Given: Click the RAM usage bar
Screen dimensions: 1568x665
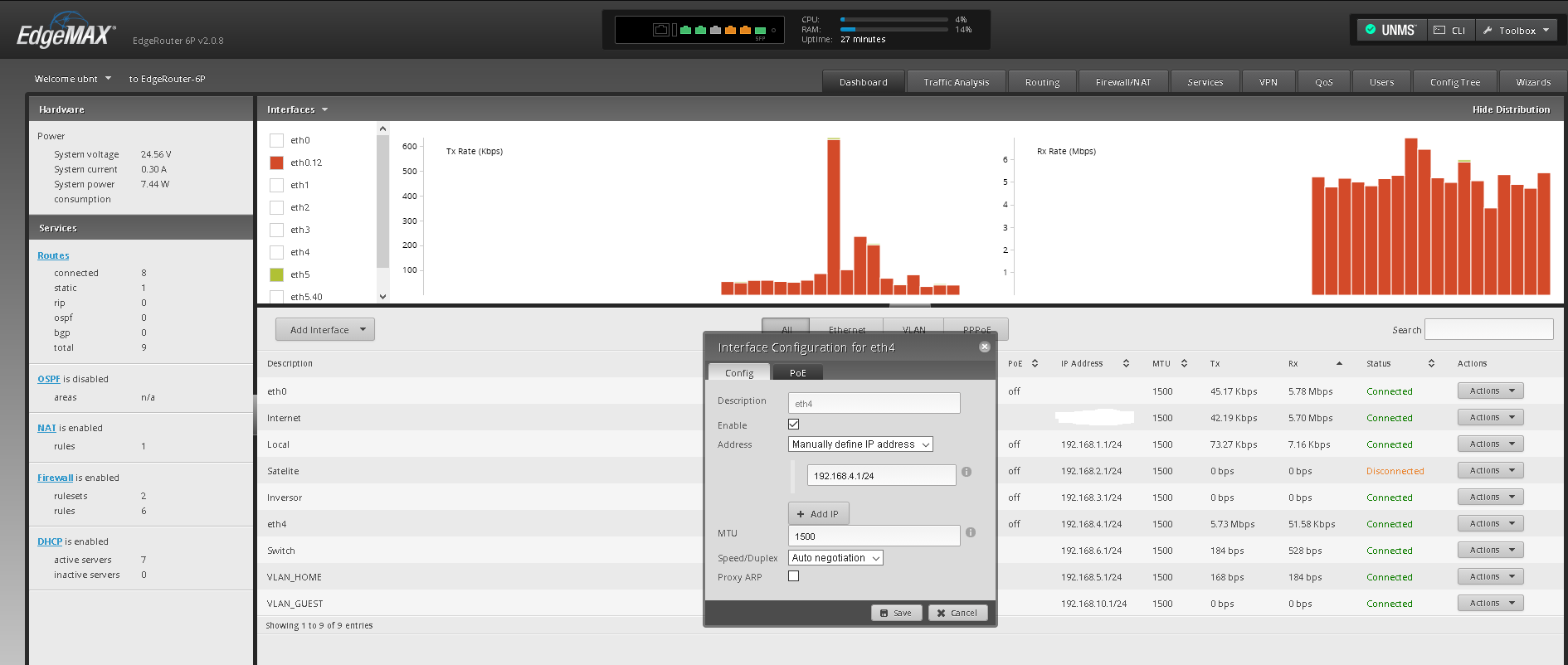Looking at the screenshot, I should pyautogui.click(x=894, y=29).
